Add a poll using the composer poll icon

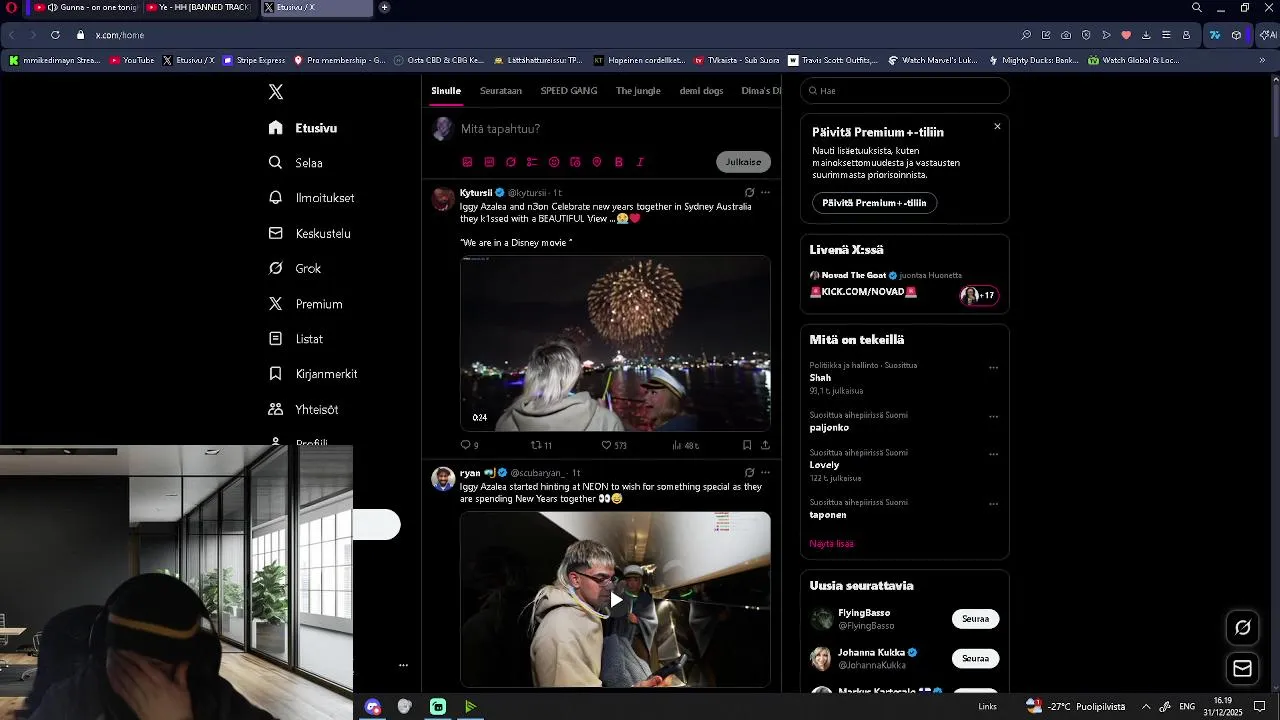[532, 162]
